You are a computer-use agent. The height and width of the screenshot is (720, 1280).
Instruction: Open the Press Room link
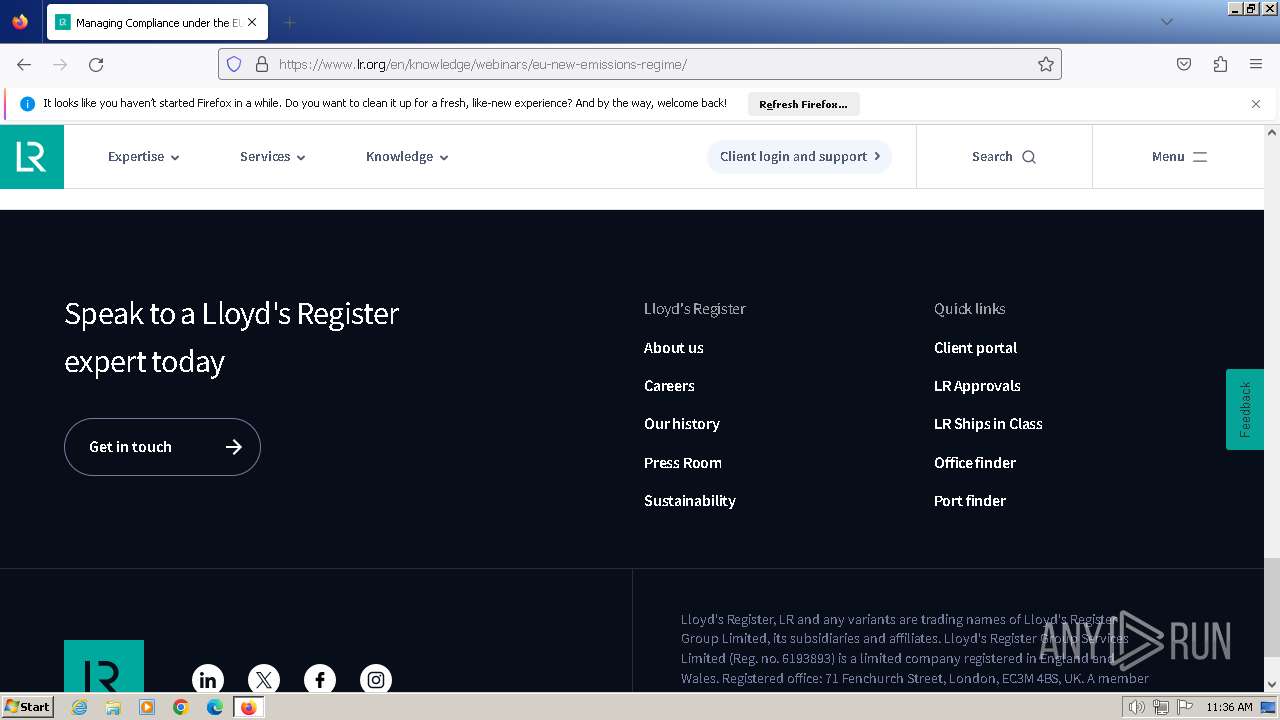[x=683, y=463]
